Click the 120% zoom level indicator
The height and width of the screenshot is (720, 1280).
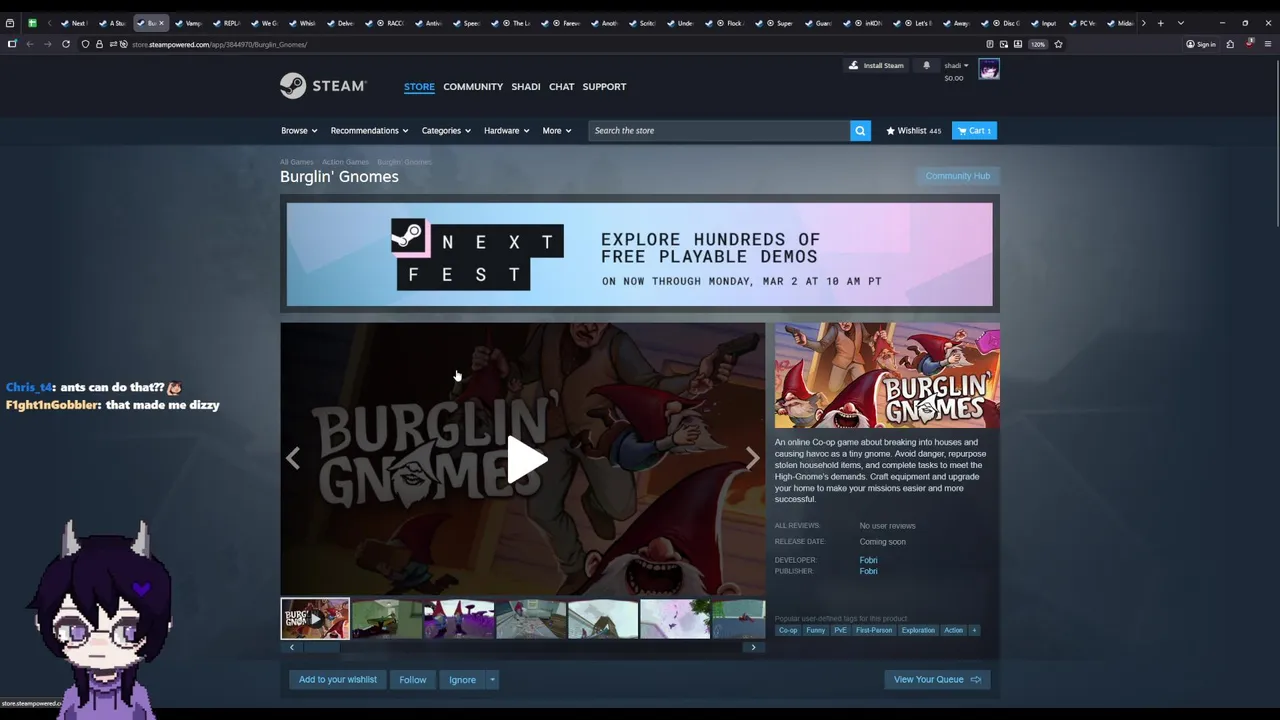(x=1038, y=44)
